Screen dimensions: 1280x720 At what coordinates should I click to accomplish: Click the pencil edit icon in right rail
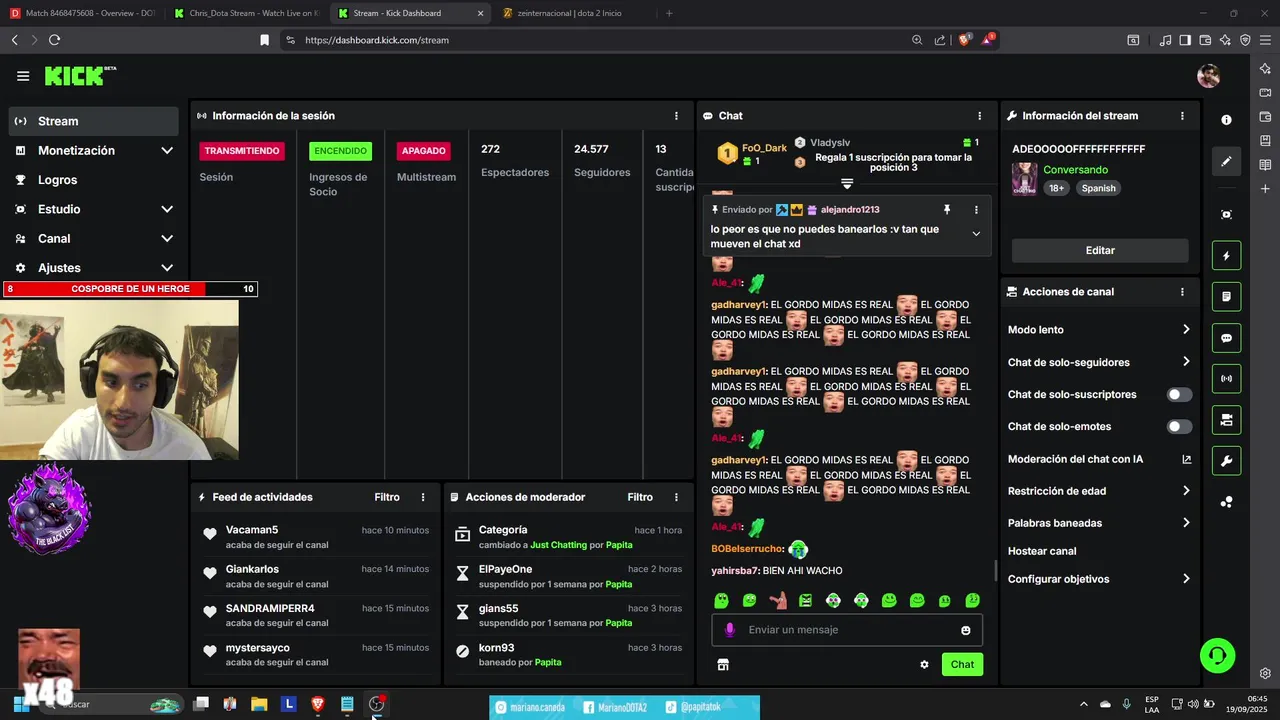[1227, 161]
